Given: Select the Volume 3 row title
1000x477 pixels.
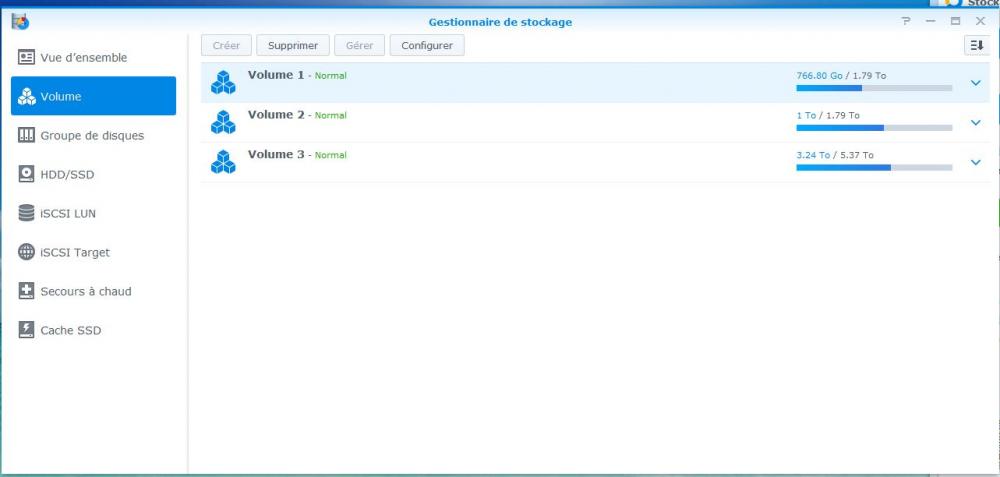Looking at the screenshot, I should point(276,154).
